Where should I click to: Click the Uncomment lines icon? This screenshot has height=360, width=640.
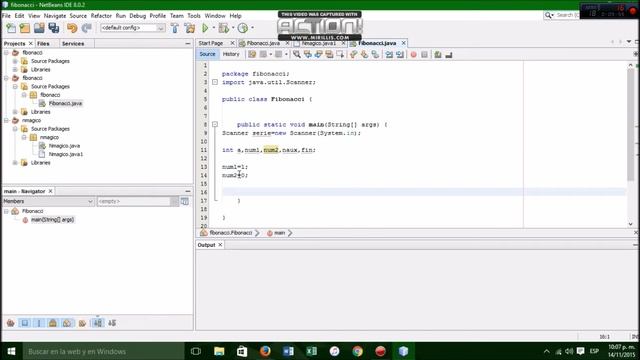[x=449, y=54]
